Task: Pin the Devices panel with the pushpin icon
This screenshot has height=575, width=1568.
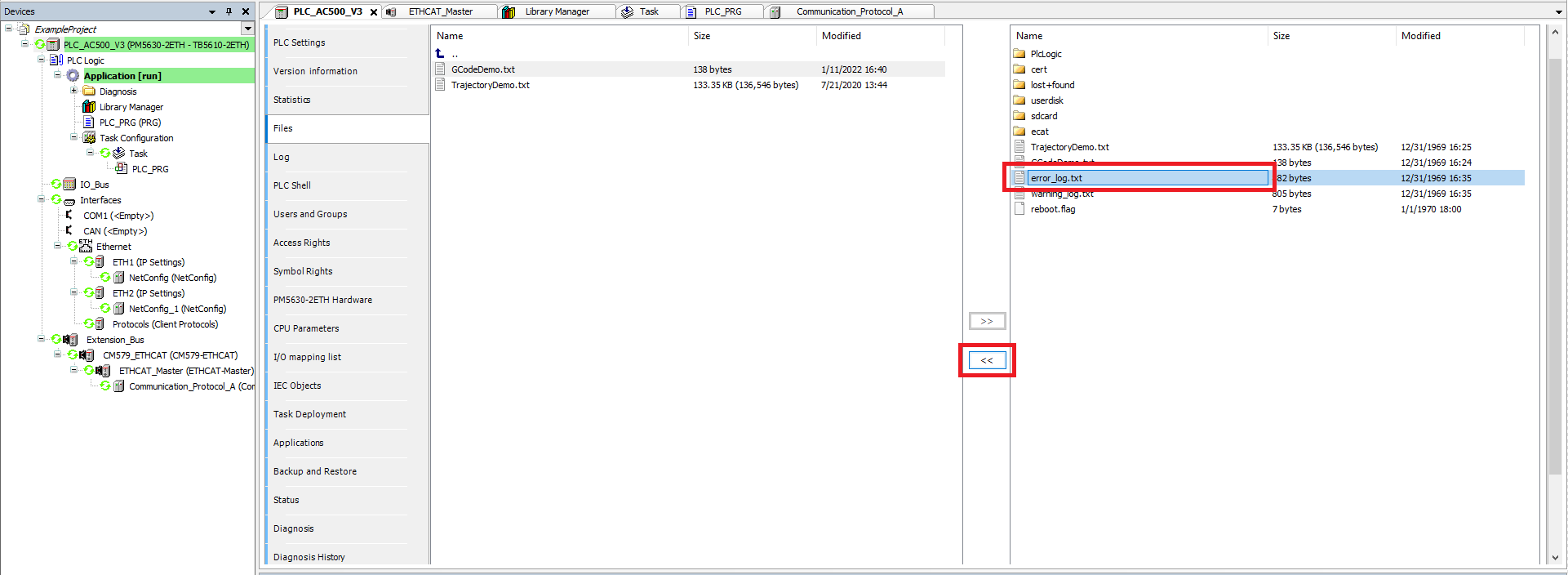Action: (x=229, y=11)
